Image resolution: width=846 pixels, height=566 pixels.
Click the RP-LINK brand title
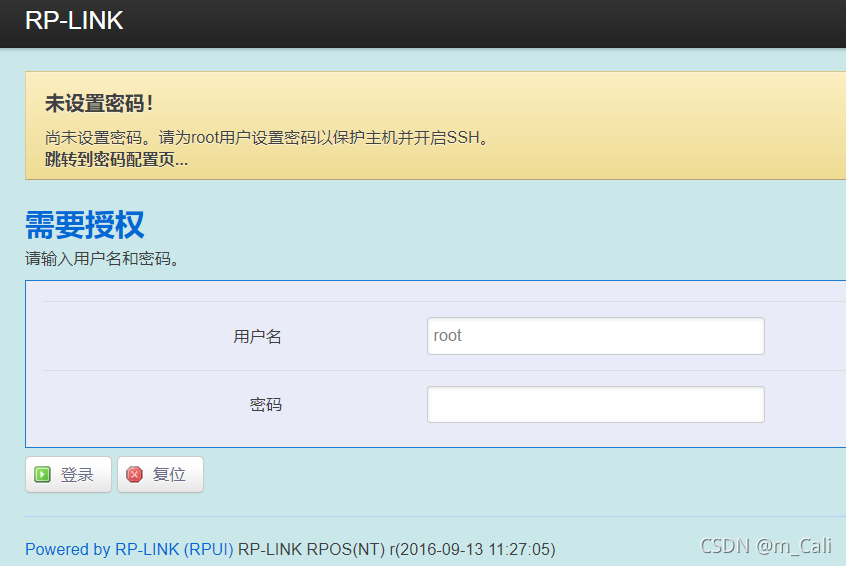(x=74, y=21)
